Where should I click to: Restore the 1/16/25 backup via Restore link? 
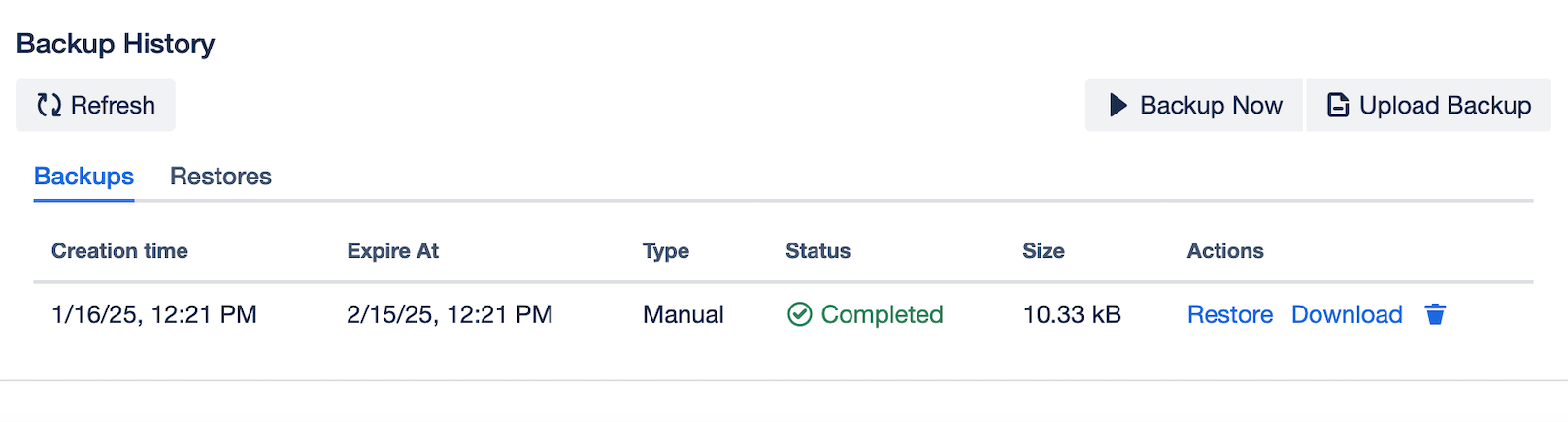(1229, 314)
